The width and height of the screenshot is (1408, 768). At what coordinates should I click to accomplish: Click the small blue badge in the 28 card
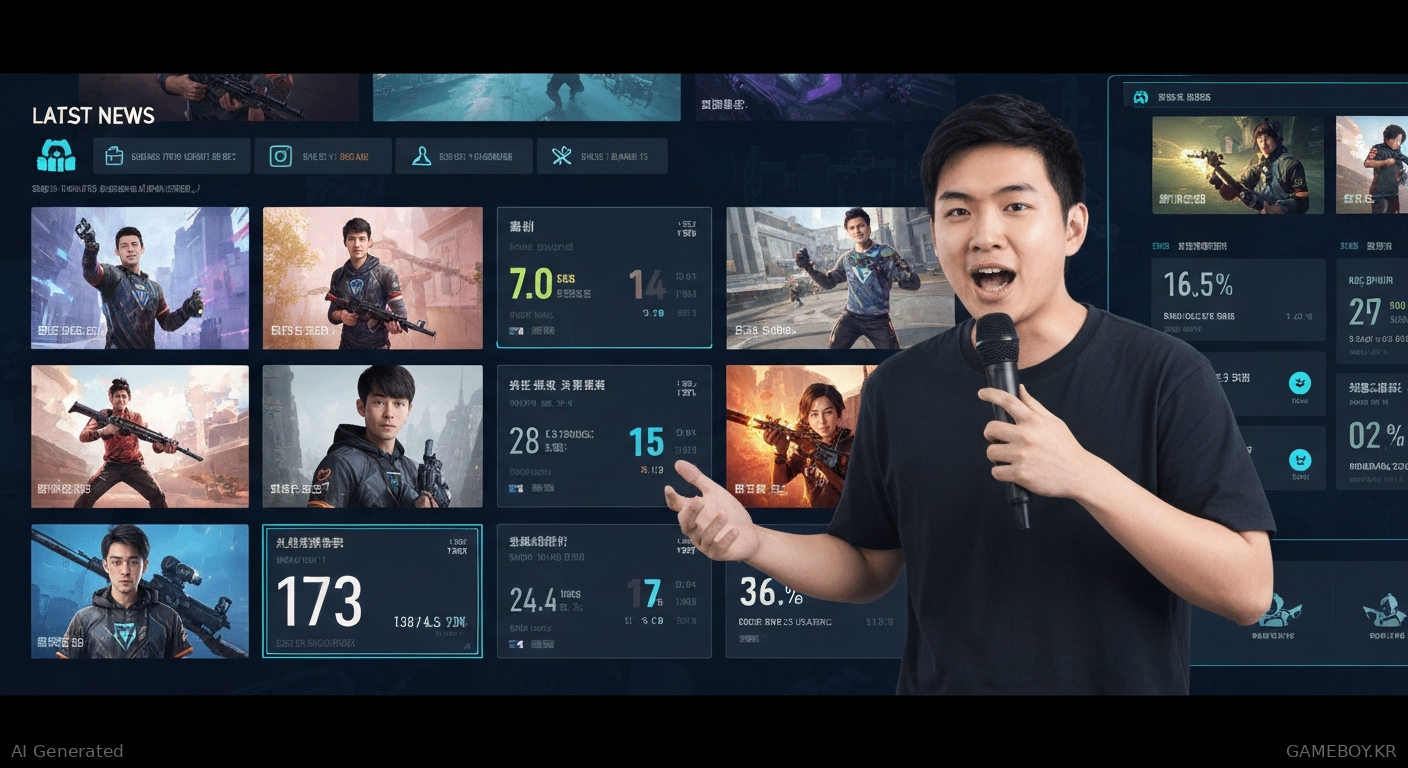[x=516, y=488]
